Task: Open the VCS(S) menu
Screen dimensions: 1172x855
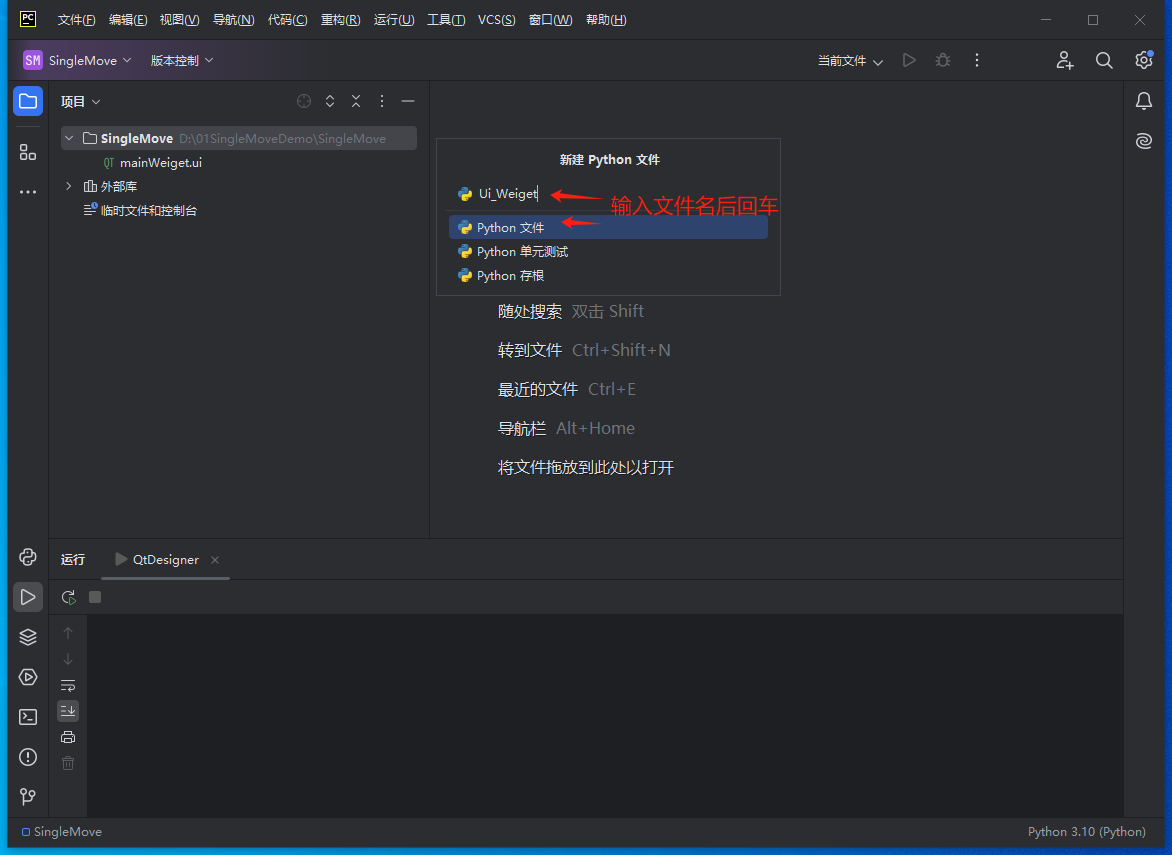Action: point(496,20)
